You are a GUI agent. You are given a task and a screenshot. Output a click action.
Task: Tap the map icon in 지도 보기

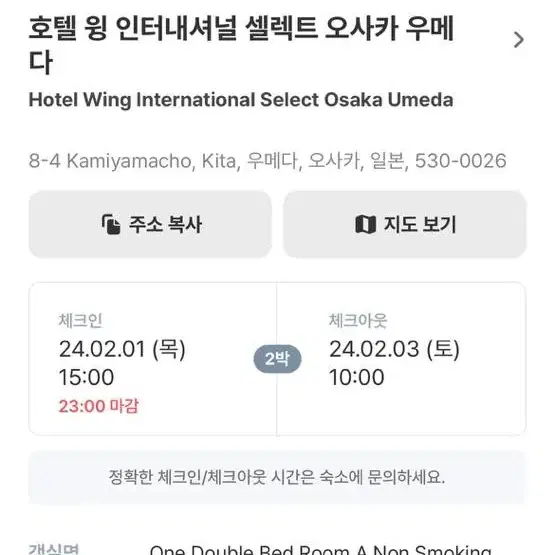(x=365, y=224)
